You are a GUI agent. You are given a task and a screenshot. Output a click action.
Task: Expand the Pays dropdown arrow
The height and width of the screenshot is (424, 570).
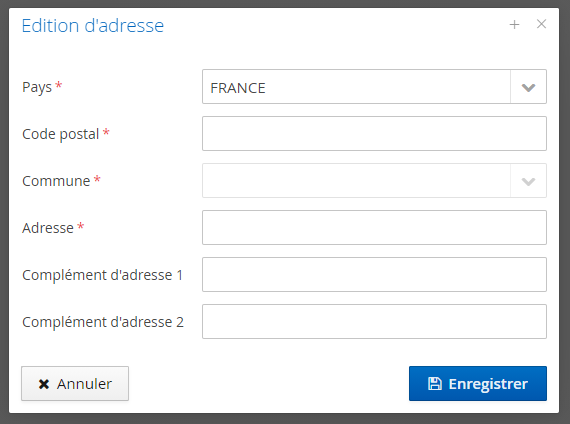528,87
